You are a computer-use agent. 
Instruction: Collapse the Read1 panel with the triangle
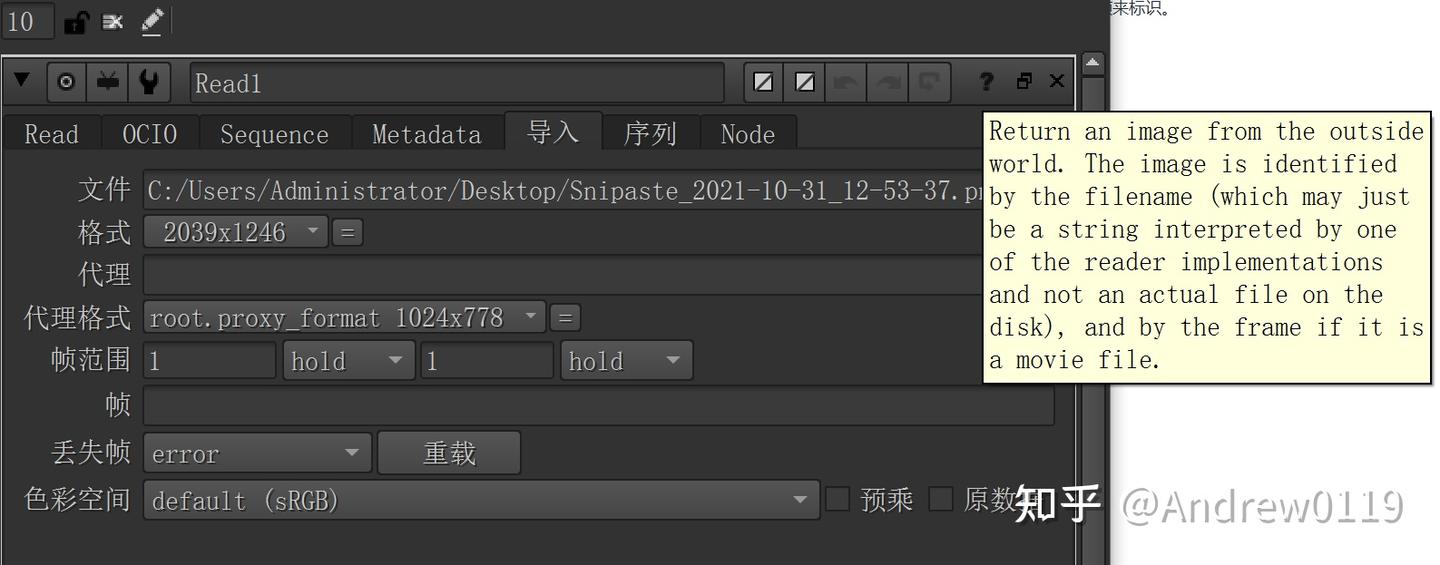click(x=22, y=80)
